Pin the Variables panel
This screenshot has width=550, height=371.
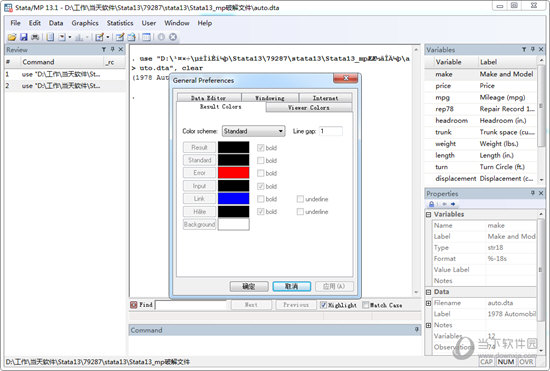pyautogui.click(x=532, y=49)
